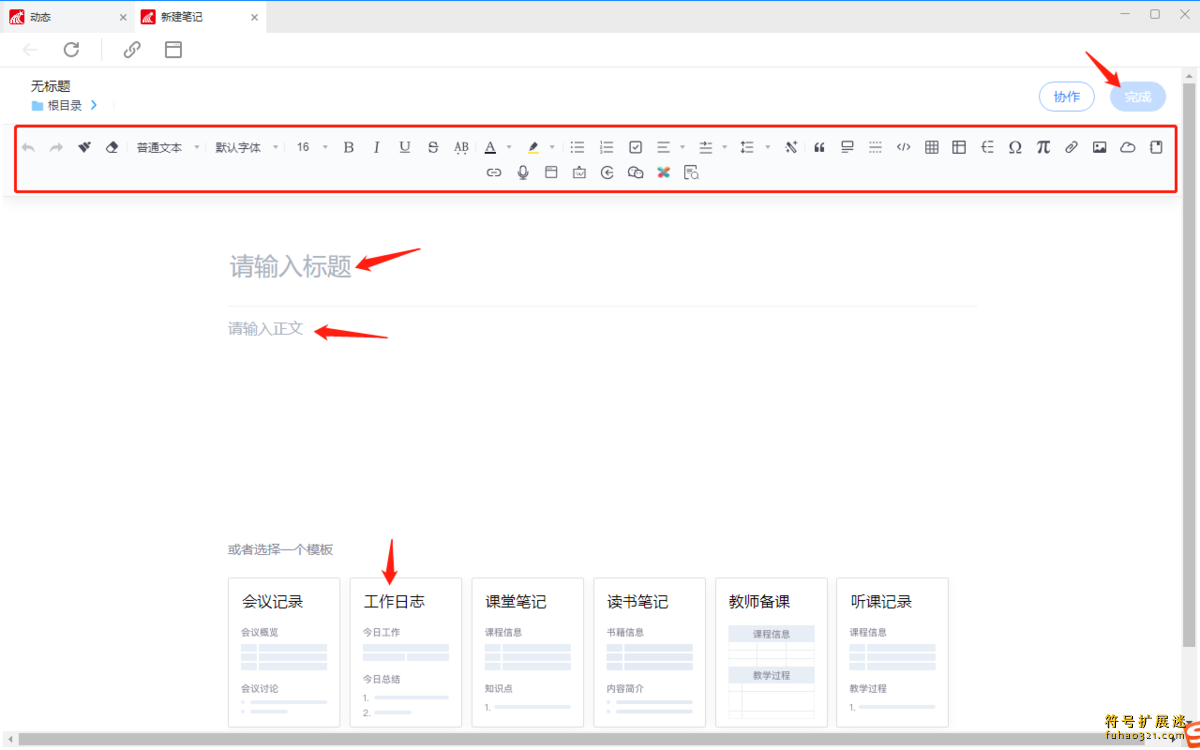Click the line spacing icon
This screenshot has width=1200, height=750.
(x=747, y=147)
